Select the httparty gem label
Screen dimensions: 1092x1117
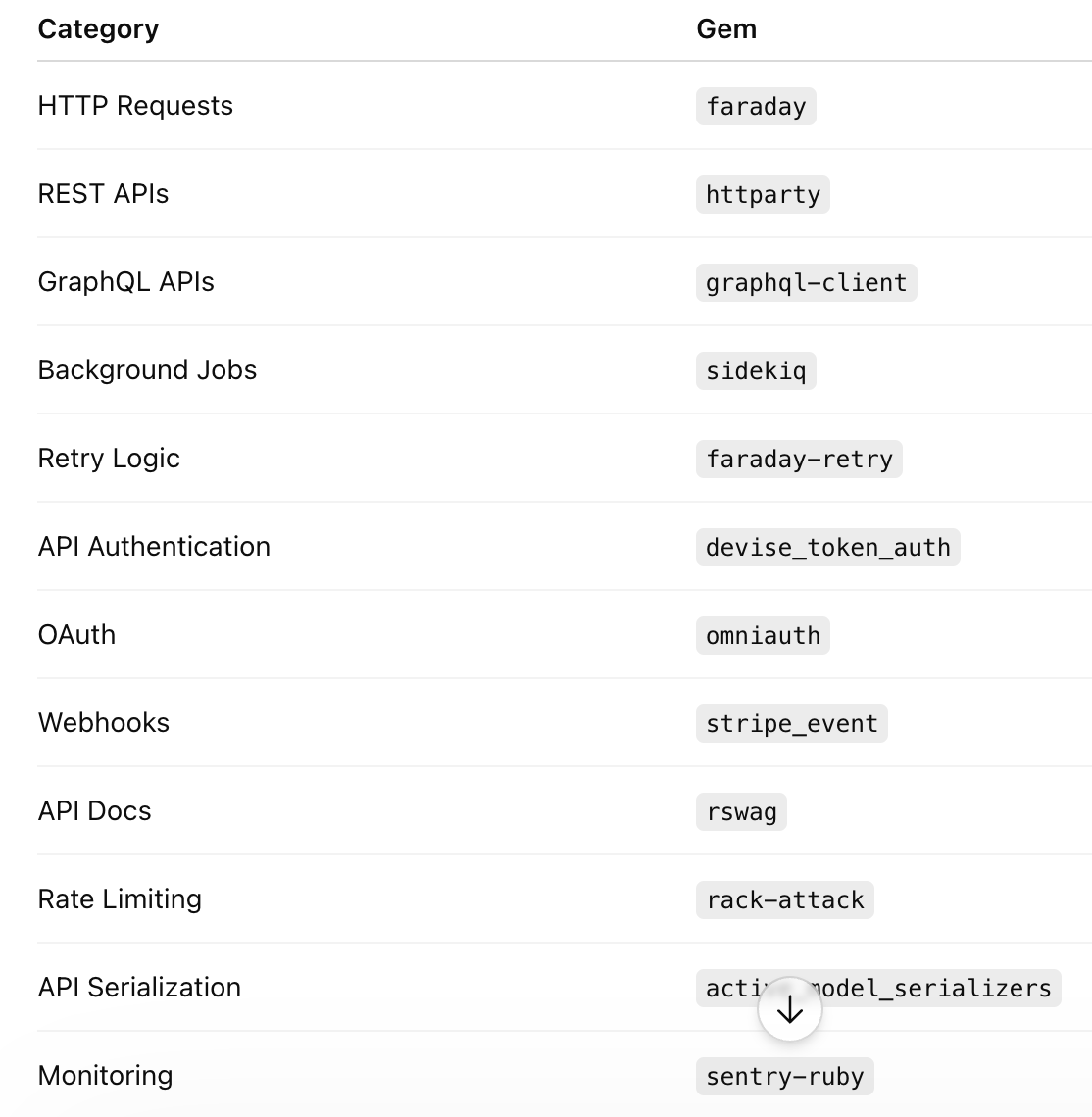(x=763, y=194)
